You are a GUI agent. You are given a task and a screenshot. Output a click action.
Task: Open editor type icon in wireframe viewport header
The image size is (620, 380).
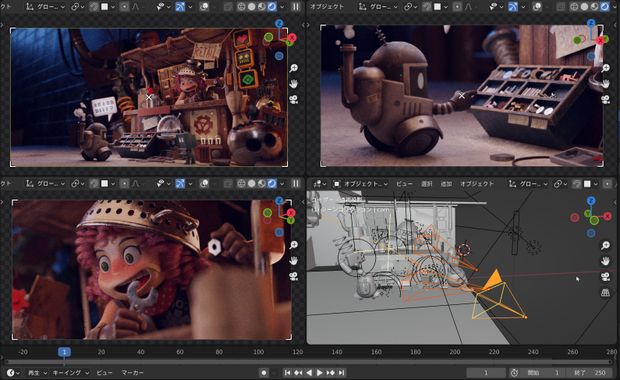(x=319, y=183)
